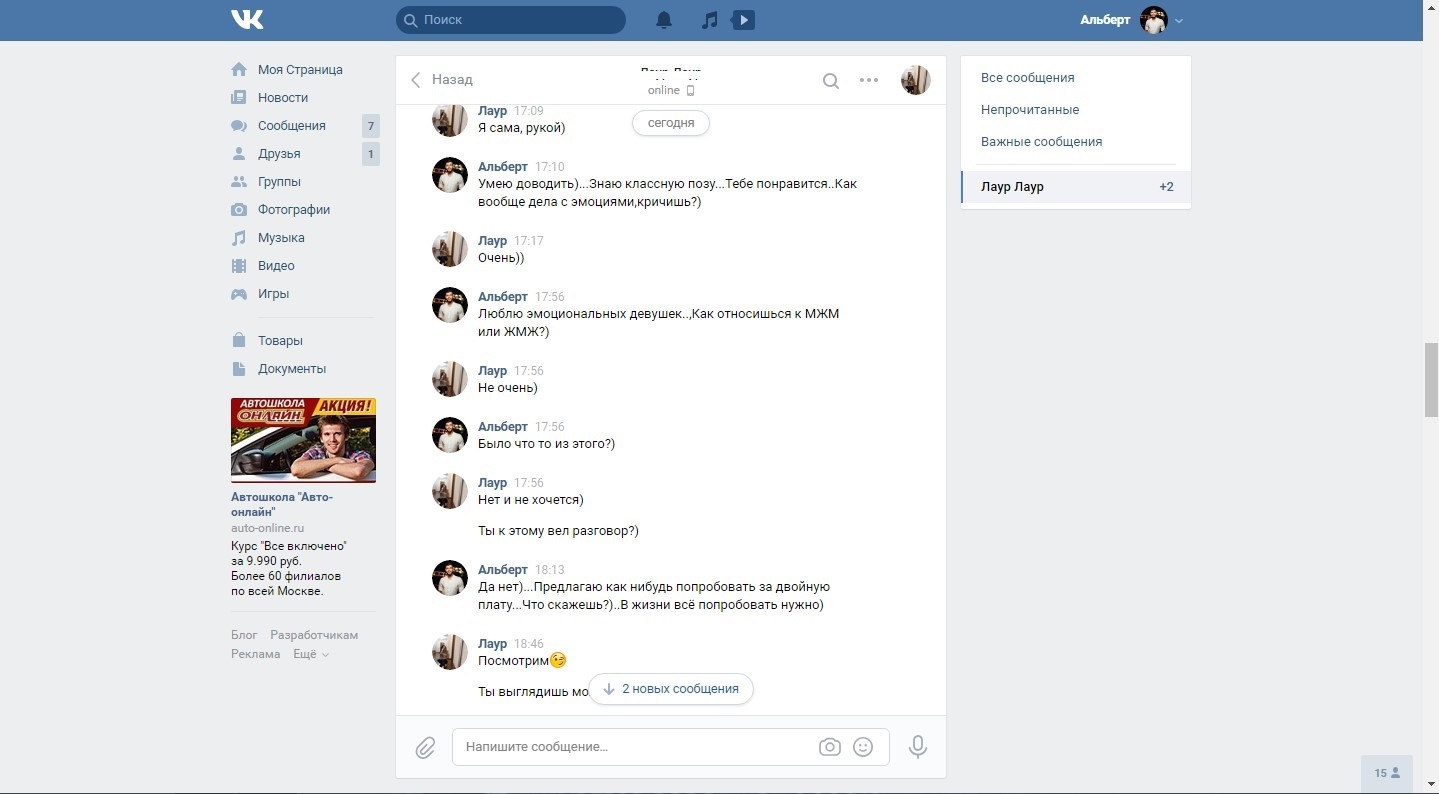Open Музыка page

281,238
